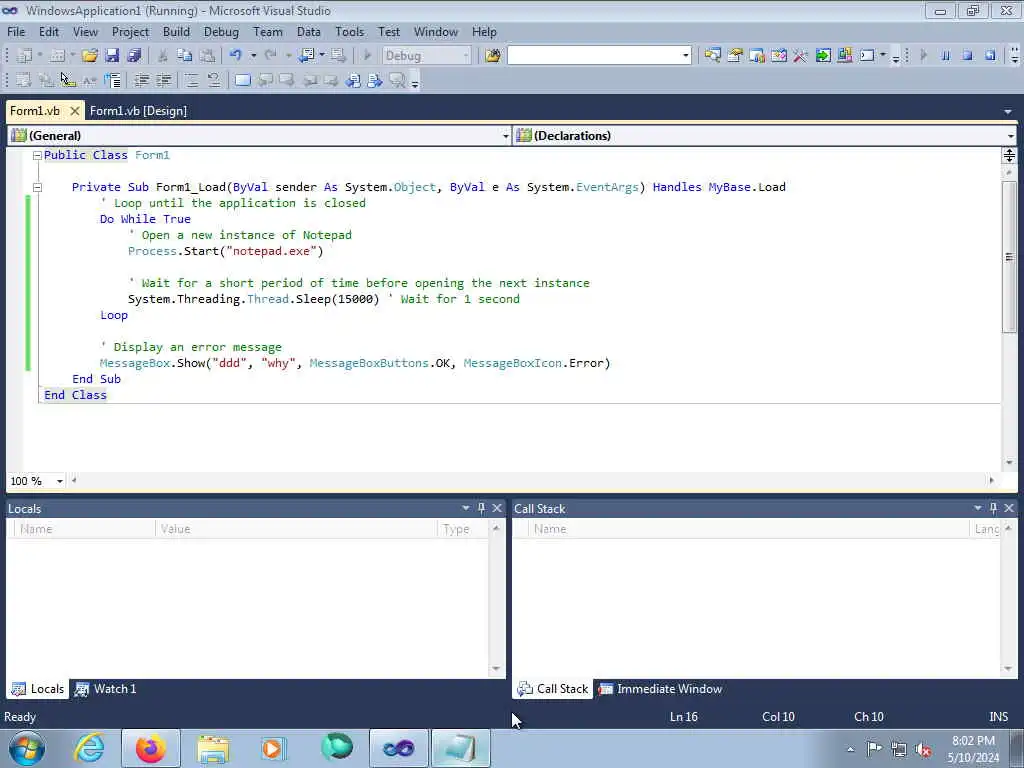Click the editor horizontal scroll right arrow
Screen dimensions: 1024x768
[991, 481]
